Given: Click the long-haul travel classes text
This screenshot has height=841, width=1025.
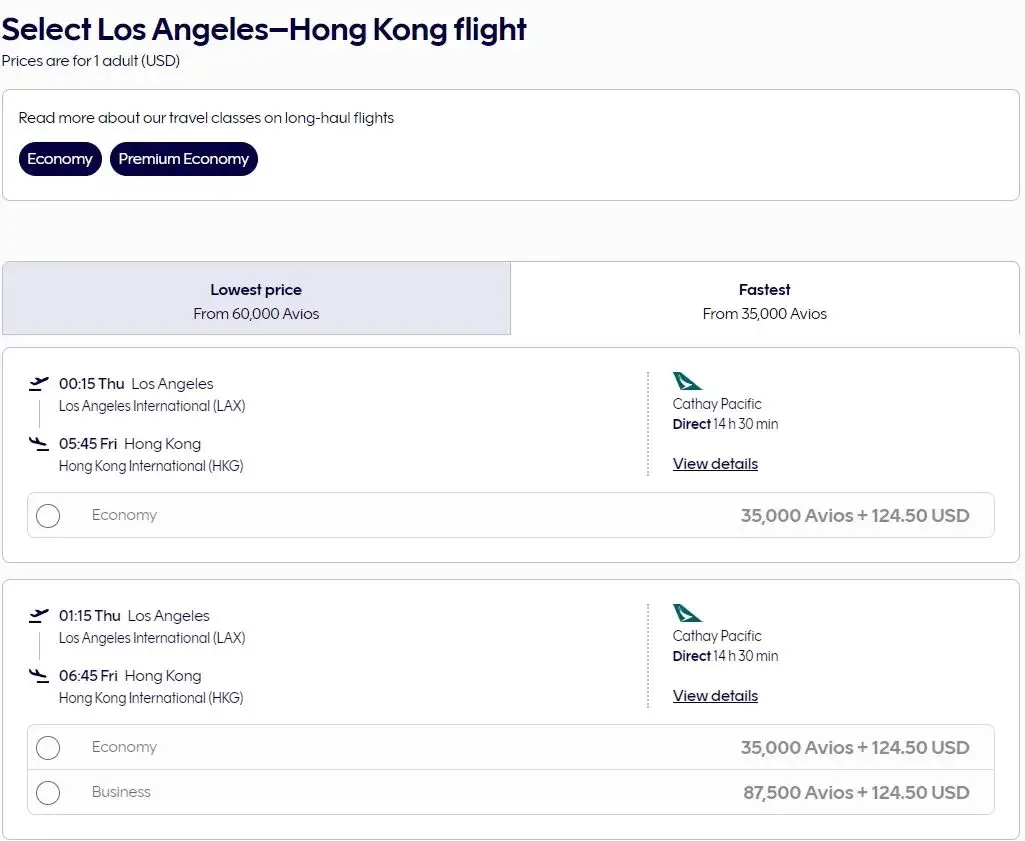Looking at the screenshot, I should [x=206, y=118].
